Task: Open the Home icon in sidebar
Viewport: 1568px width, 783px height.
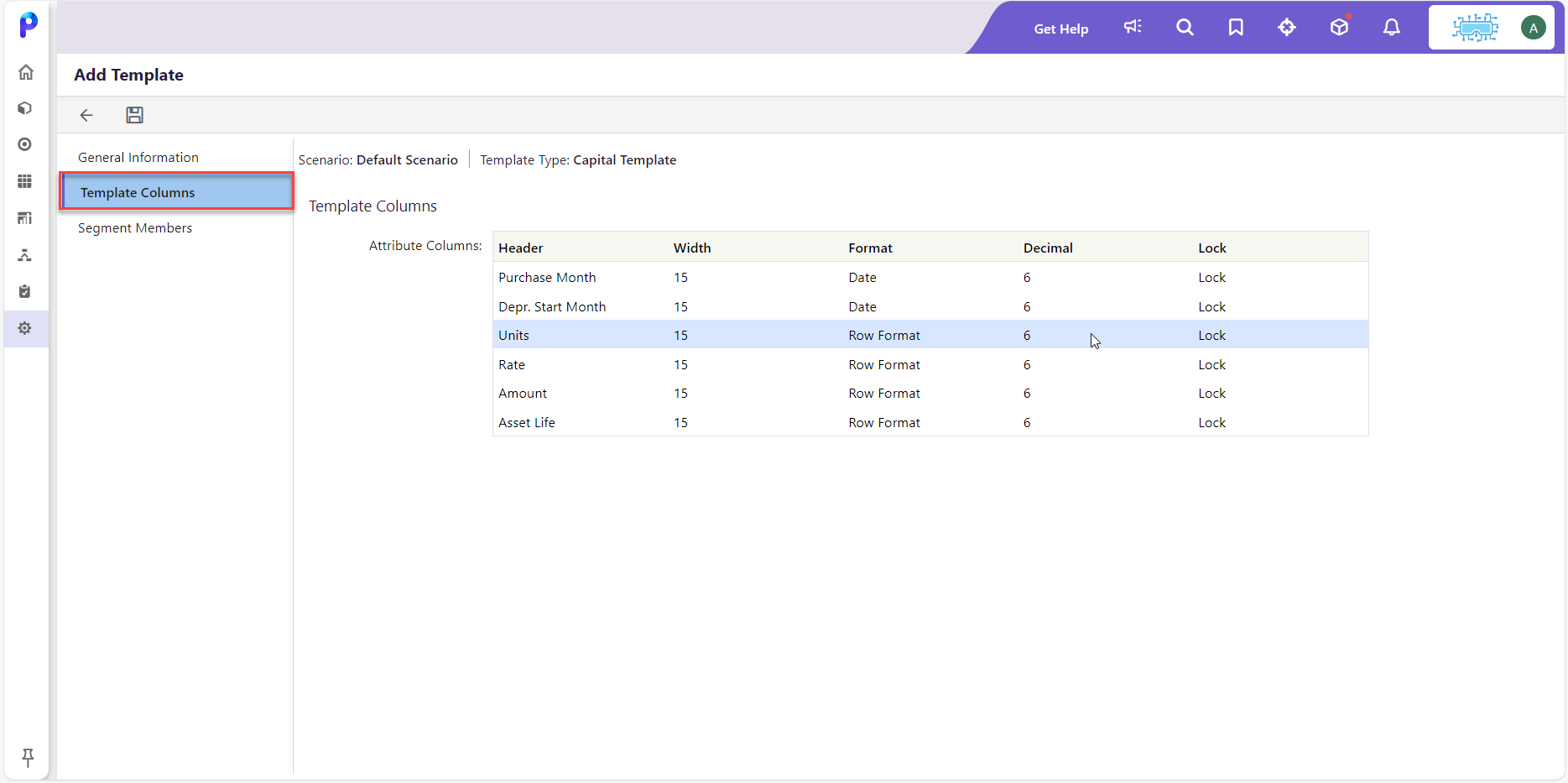Action: point(26,72)
